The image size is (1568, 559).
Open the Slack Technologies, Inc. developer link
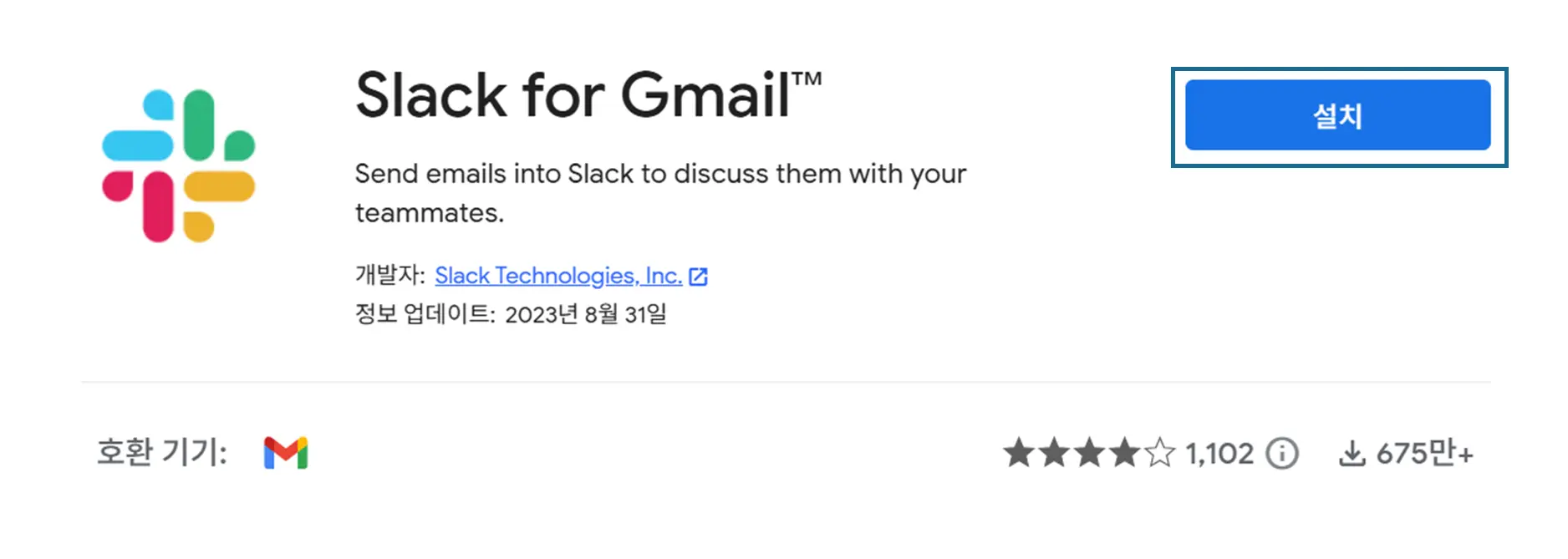[558, 276]
